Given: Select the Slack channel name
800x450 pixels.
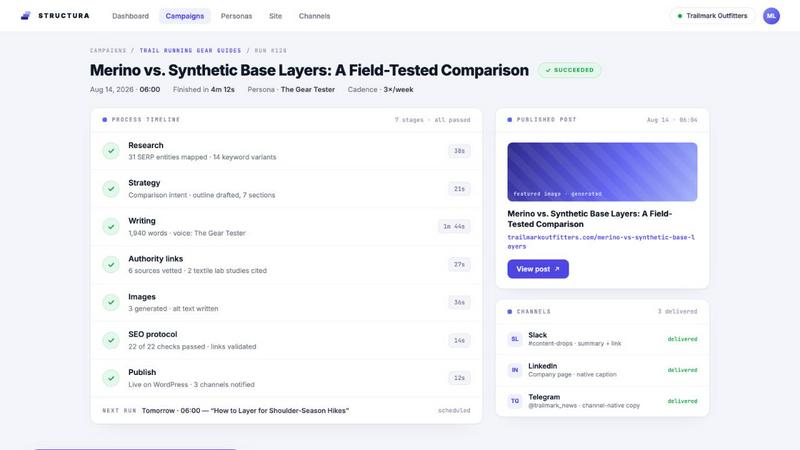Looking at the screenshot, I should (x=537, y=335).
